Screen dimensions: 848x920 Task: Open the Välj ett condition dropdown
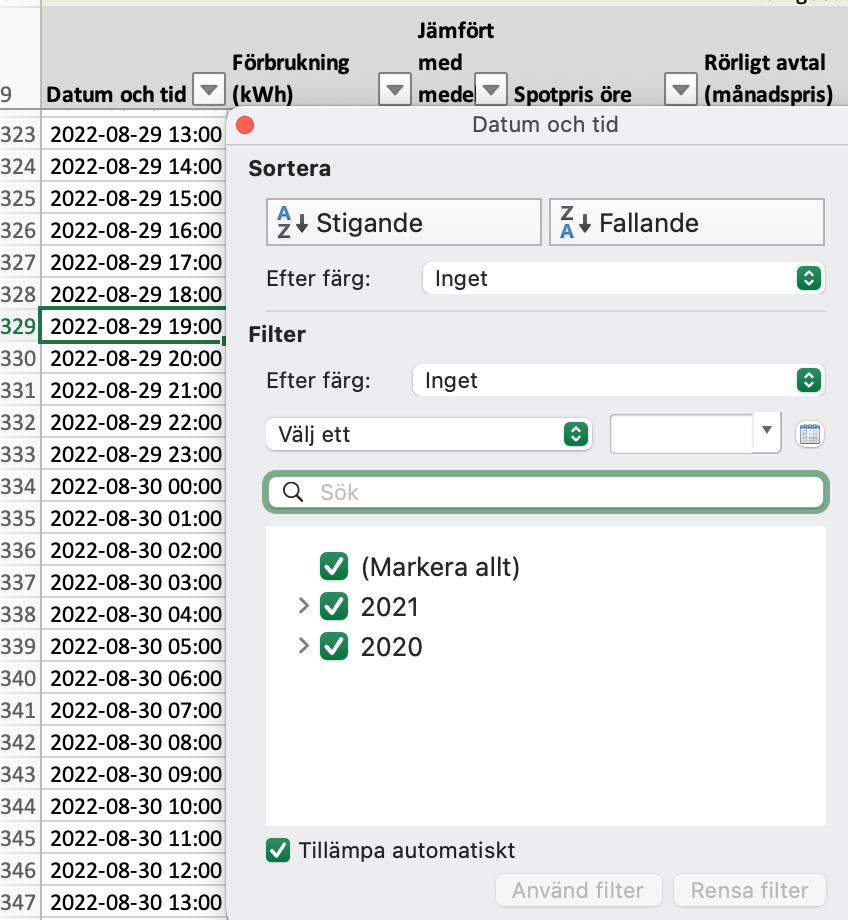click(x=428, y=434)
